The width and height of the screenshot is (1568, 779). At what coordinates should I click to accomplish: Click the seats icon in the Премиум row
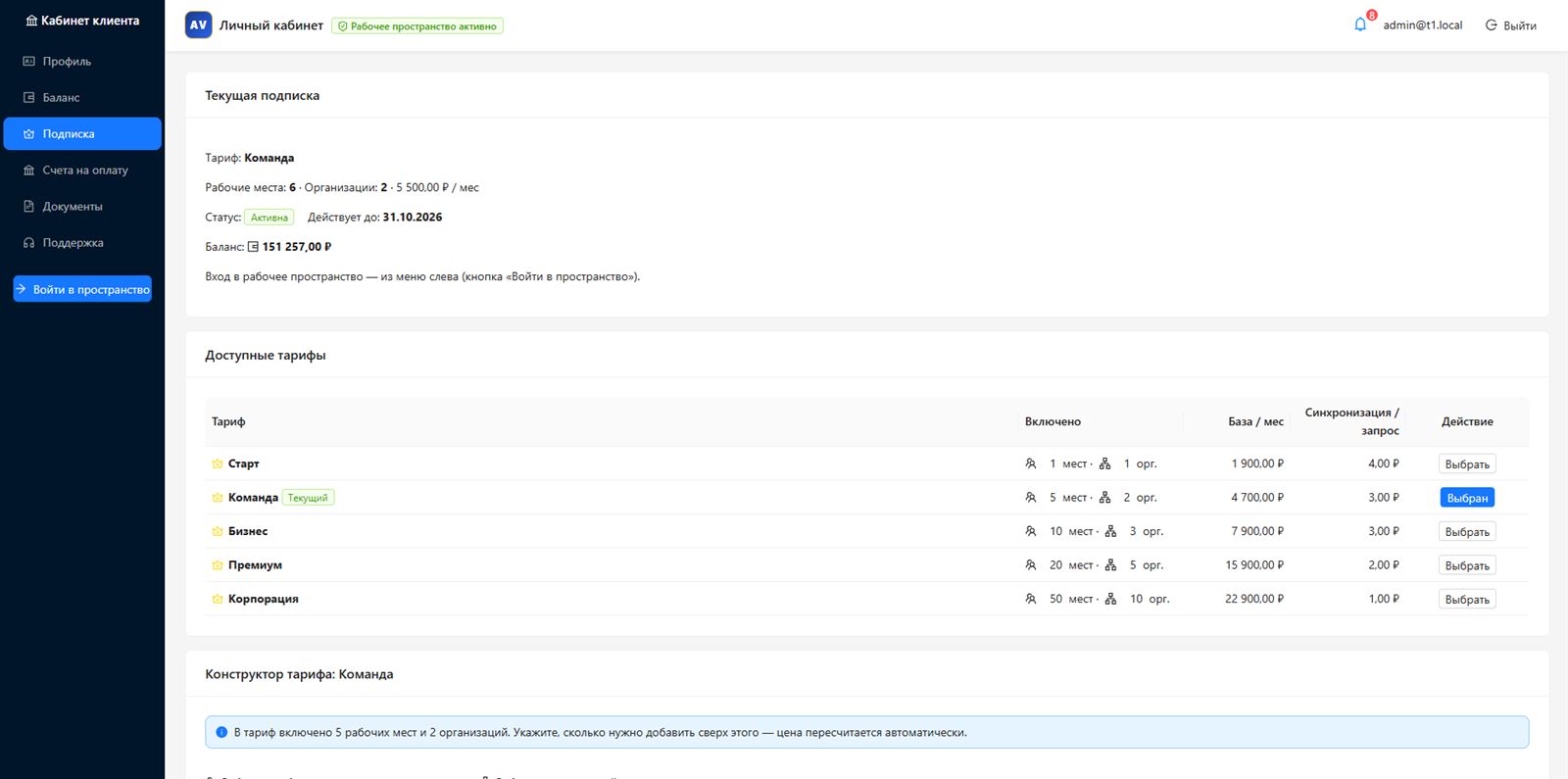click(1031, 565)
